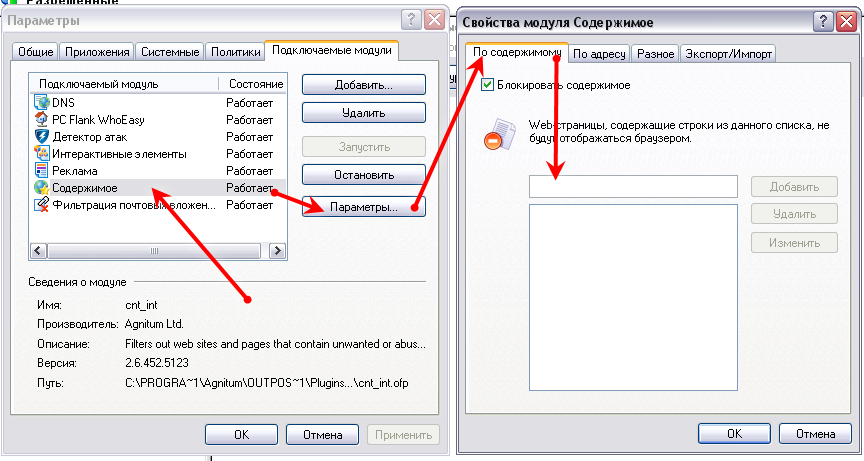Select the DNS plug-in globe icon
The width and height of the screenshot is (864, 461).
click(x=41, y=102)
